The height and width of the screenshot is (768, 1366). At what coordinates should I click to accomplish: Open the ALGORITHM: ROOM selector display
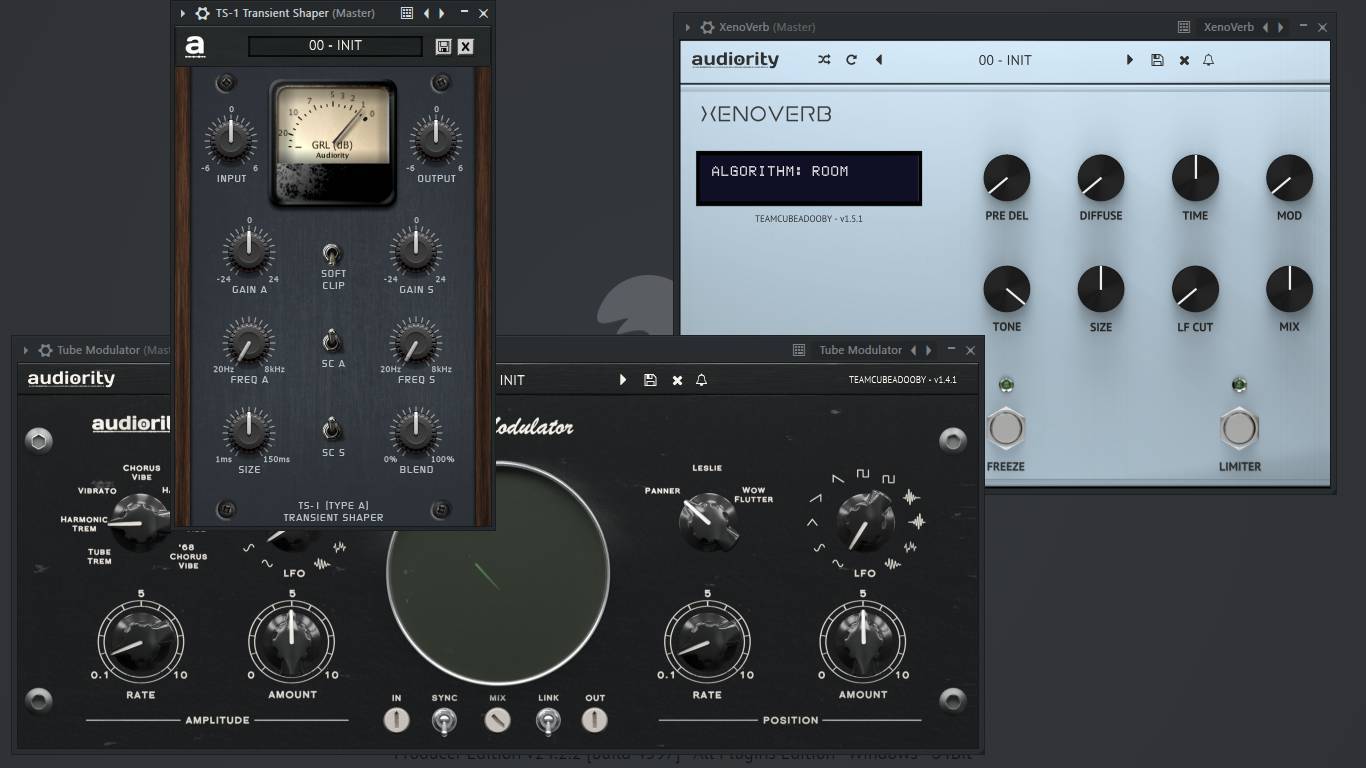coord(809,178)
